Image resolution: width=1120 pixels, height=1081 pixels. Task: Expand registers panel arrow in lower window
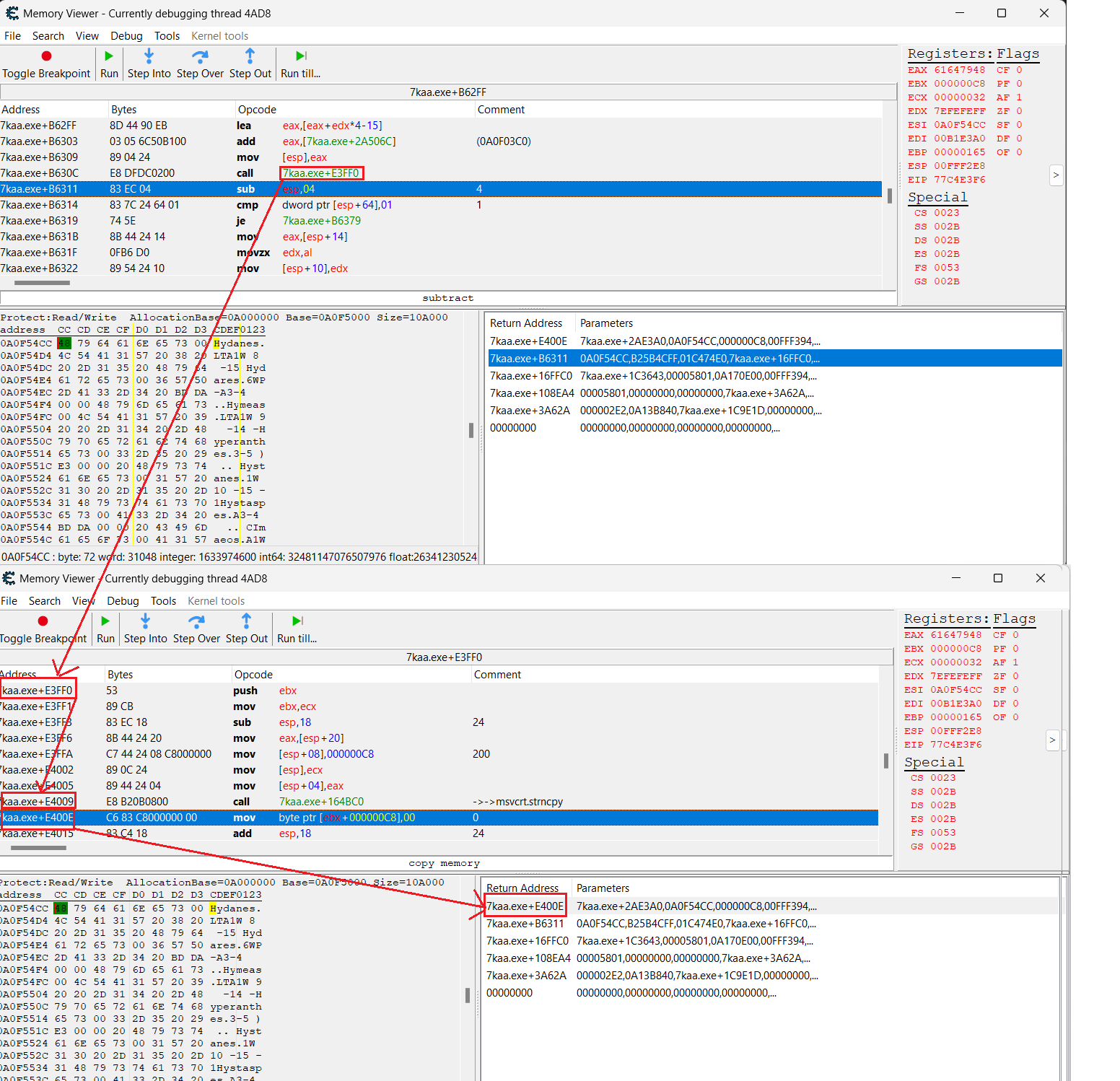1052,740
